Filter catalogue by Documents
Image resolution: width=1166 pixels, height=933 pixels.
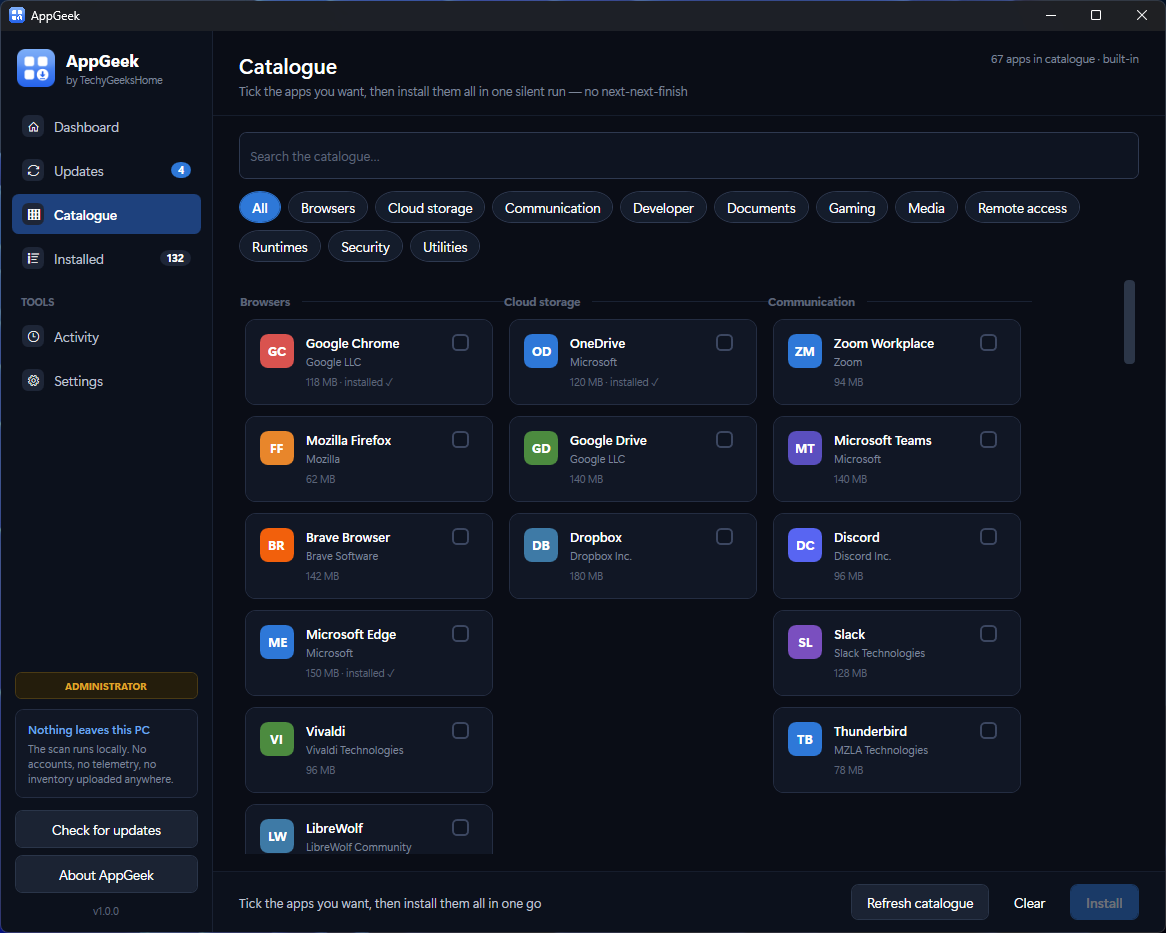tap(761, 208)
